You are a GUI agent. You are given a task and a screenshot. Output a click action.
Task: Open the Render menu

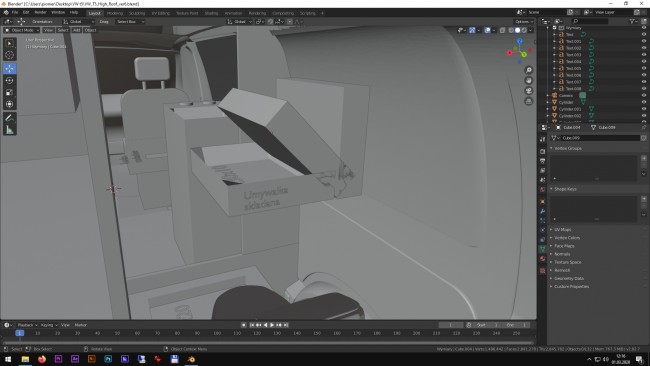(40, 12)
